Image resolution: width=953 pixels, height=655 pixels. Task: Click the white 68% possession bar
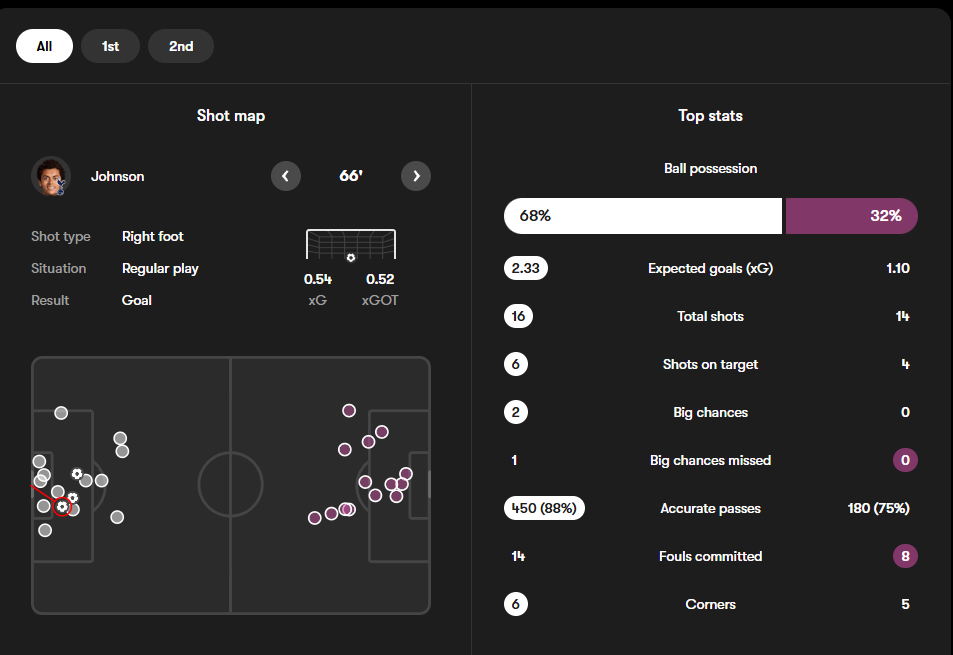[x=642, y=216]
